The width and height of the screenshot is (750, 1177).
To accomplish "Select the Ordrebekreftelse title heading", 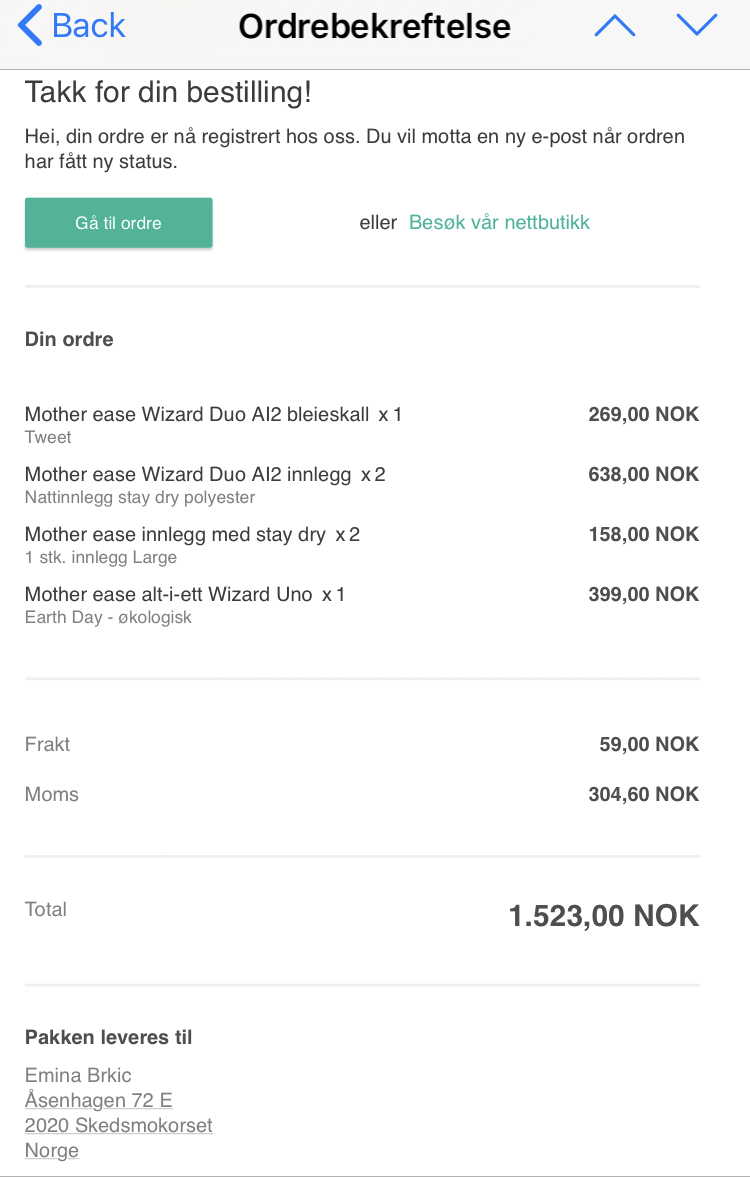I will pyautogui.click(x=375, y=26).
